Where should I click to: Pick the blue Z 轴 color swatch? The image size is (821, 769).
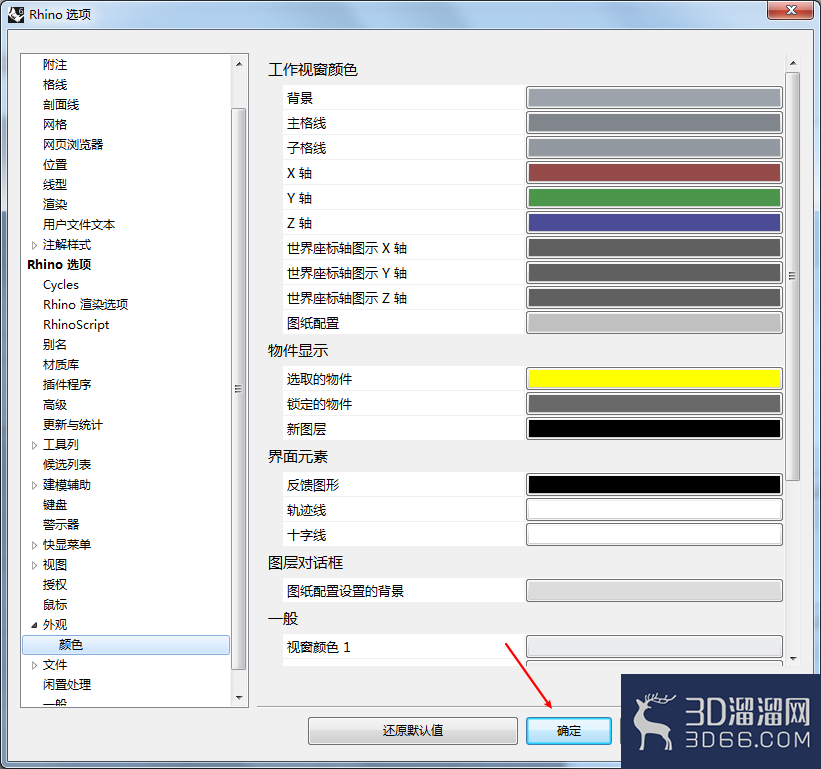point(654,223)
